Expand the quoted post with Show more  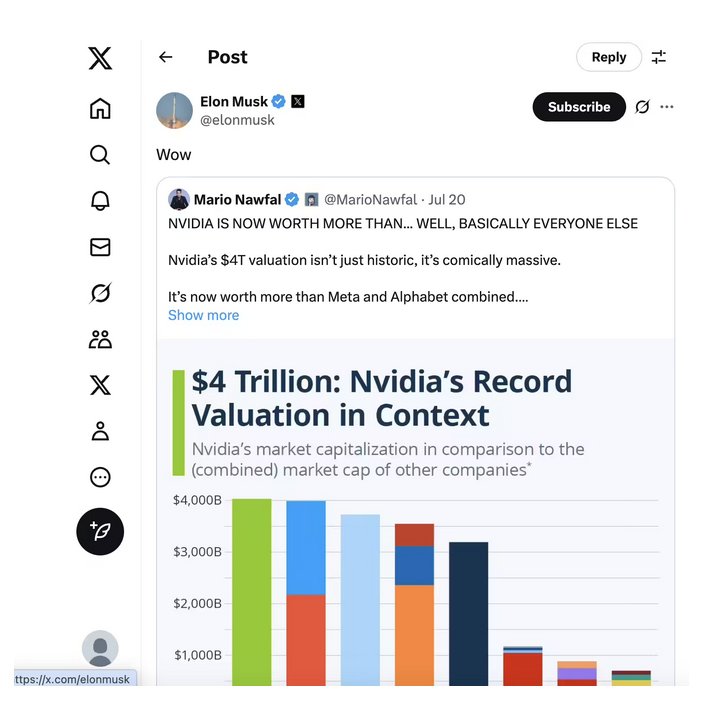[203, 315]
